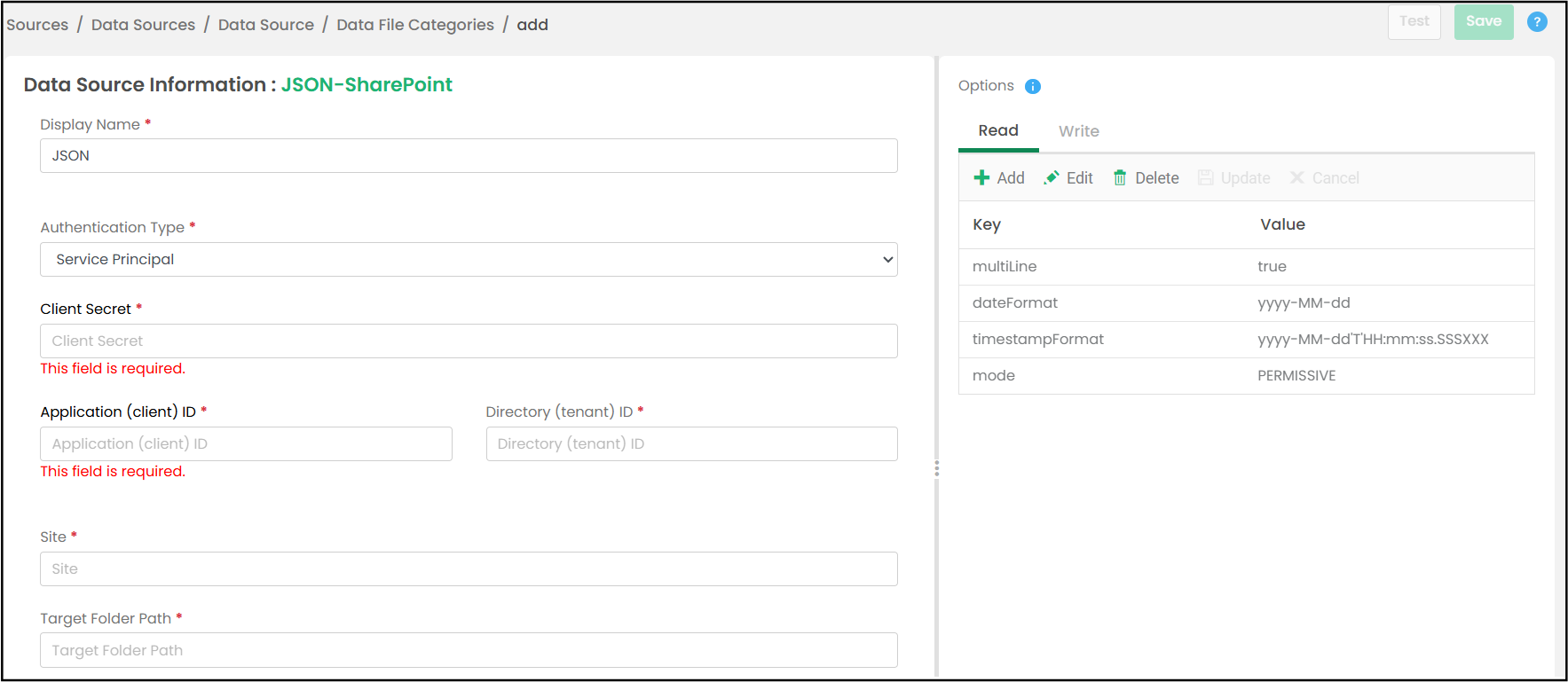Switch to the Write tab
The height and width of the screenshot is (682, 1568).
[x=1079, y=131]
